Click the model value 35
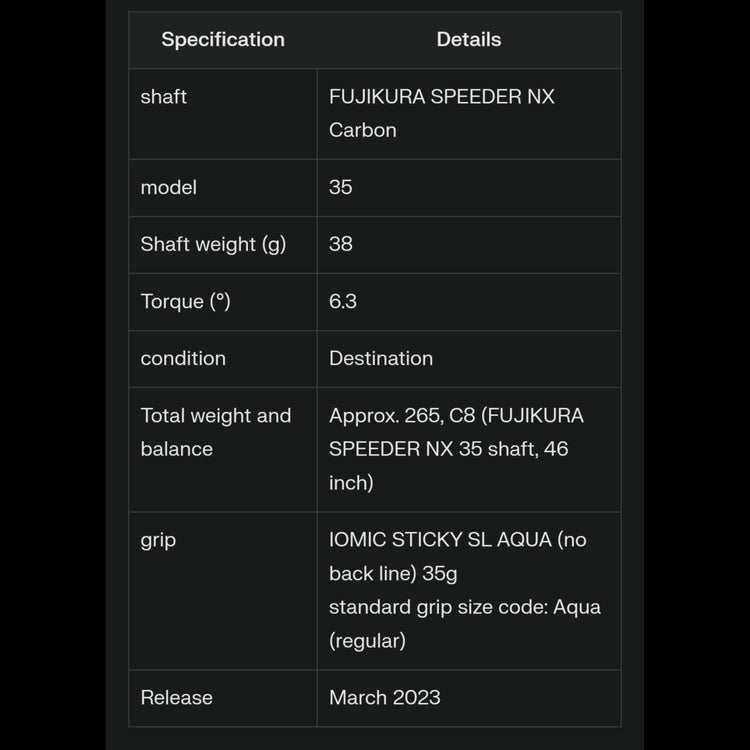Screen dimensions: 750x750 click(340, 188)
